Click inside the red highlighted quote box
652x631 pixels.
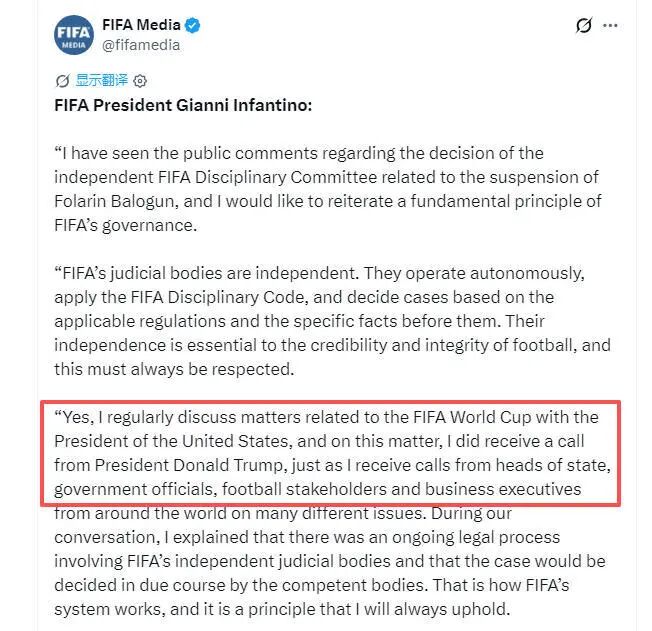331,453
